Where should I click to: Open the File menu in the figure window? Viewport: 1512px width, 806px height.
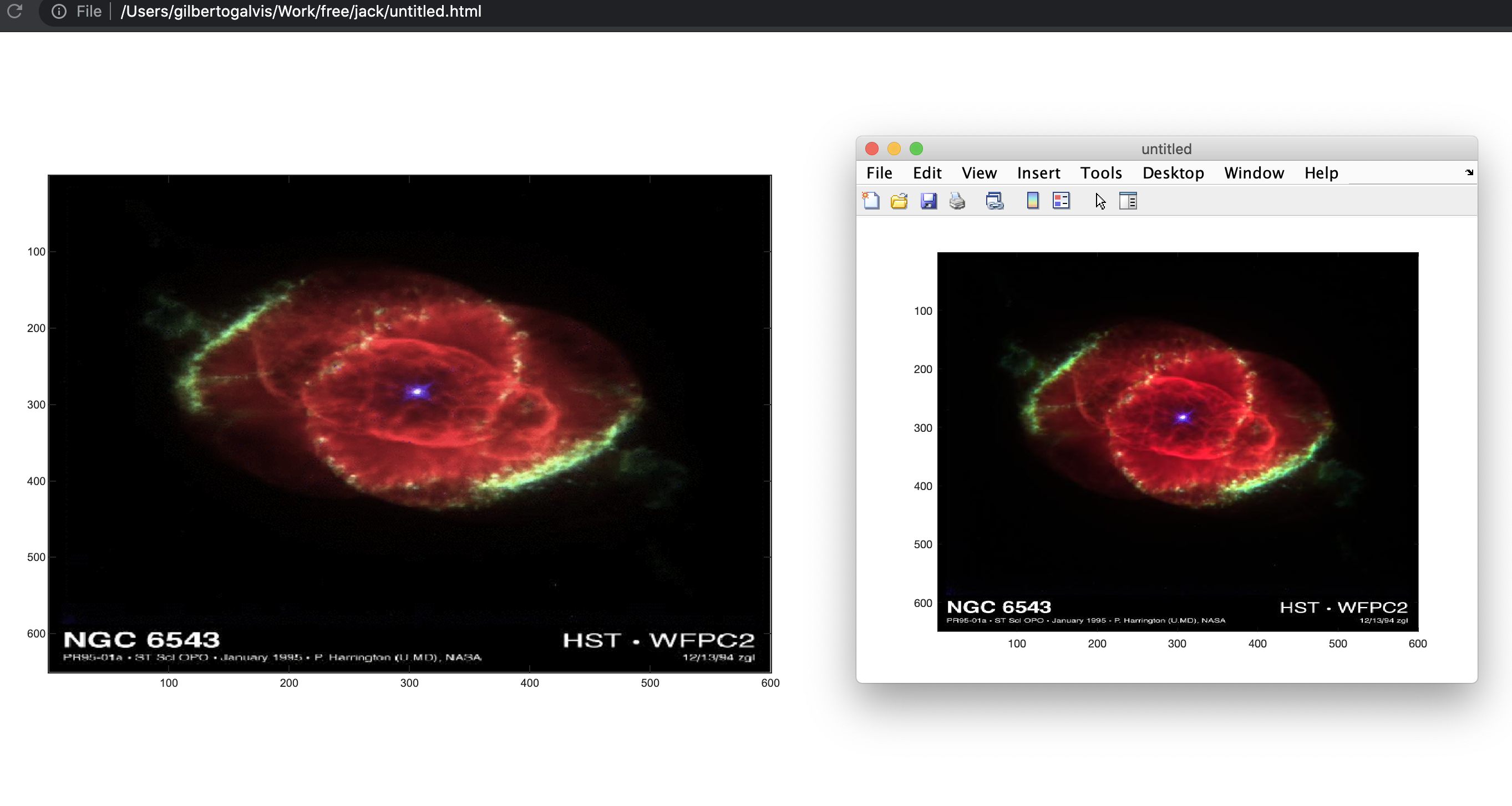pyautogui.click(x=879, y=173)
